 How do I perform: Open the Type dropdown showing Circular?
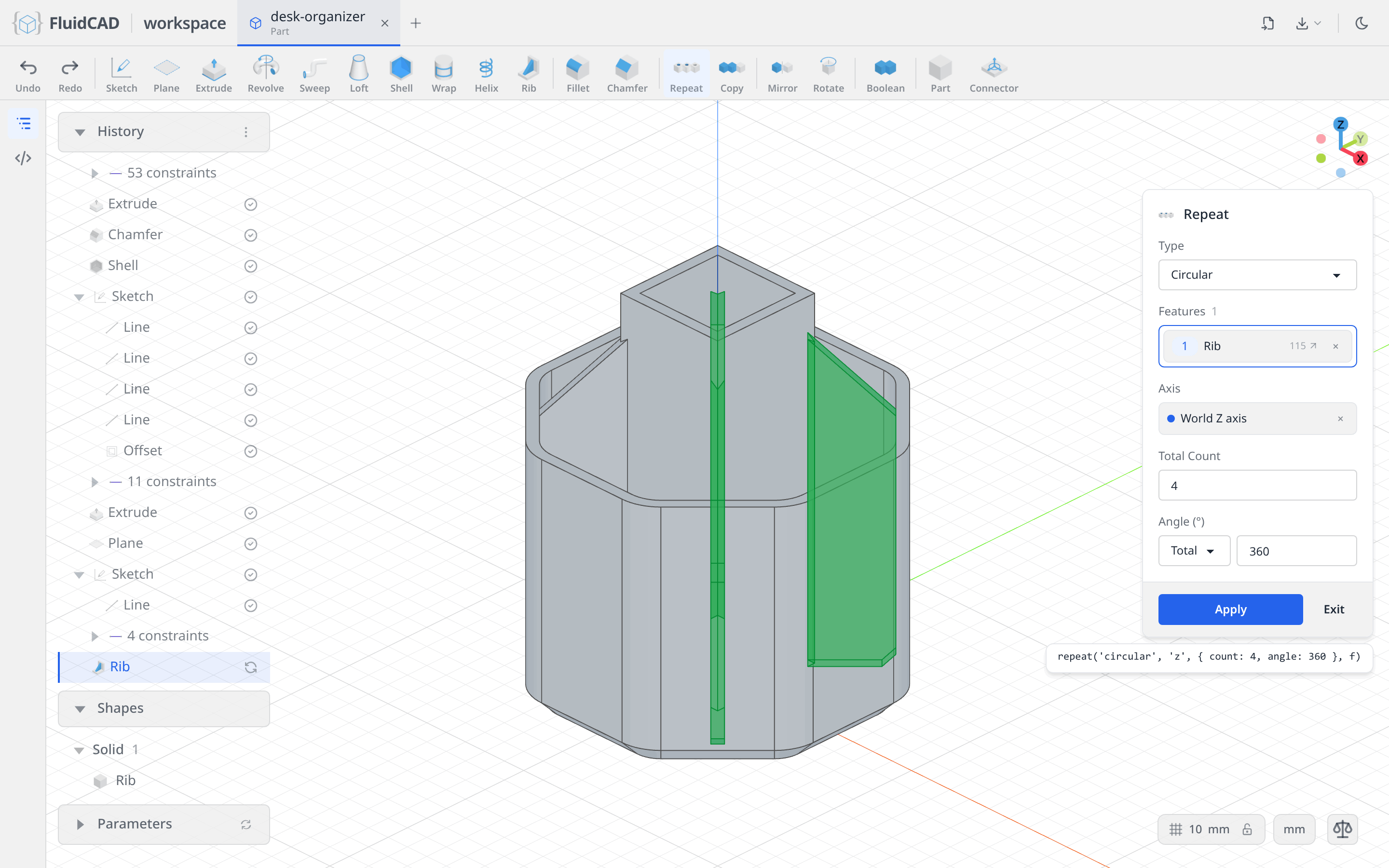[1257, 274]
